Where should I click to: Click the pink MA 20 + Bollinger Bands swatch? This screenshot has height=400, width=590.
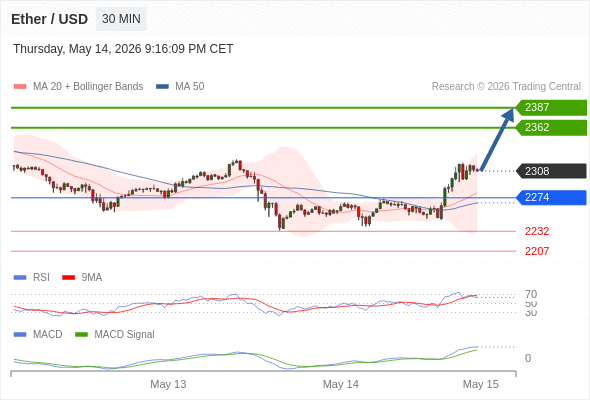(20, 87)
